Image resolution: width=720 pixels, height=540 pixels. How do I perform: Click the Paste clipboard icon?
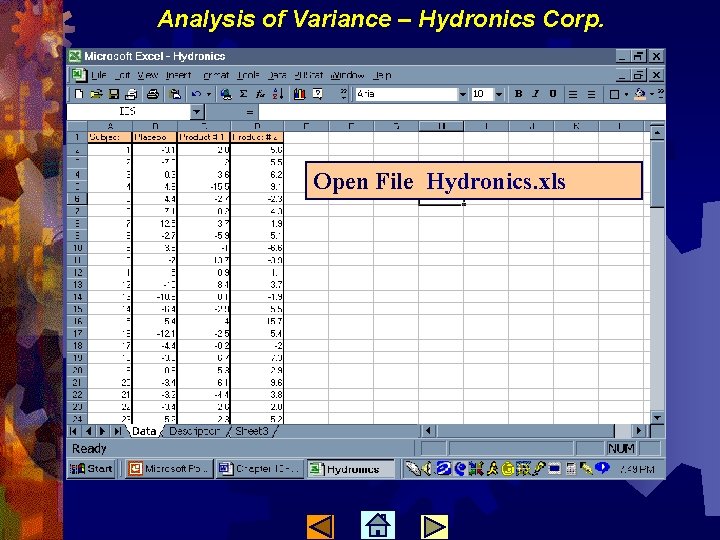pyautogui.click(x=175, y=94)
